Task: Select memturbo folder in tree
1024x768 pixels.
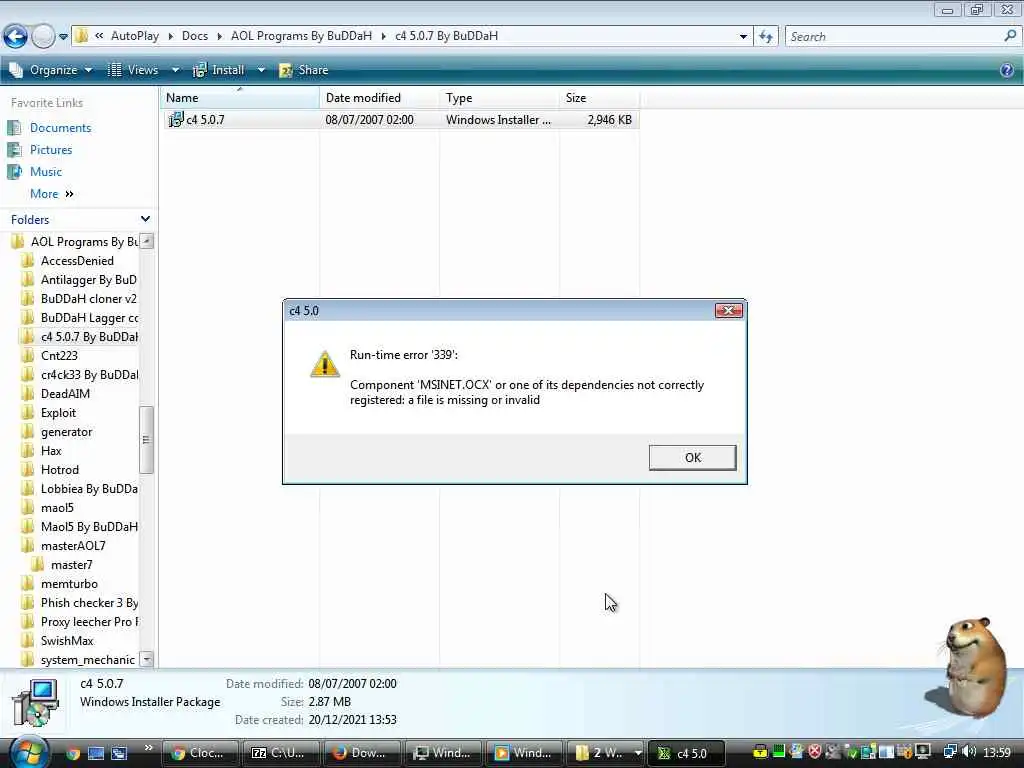Action: tap(69, 584)
